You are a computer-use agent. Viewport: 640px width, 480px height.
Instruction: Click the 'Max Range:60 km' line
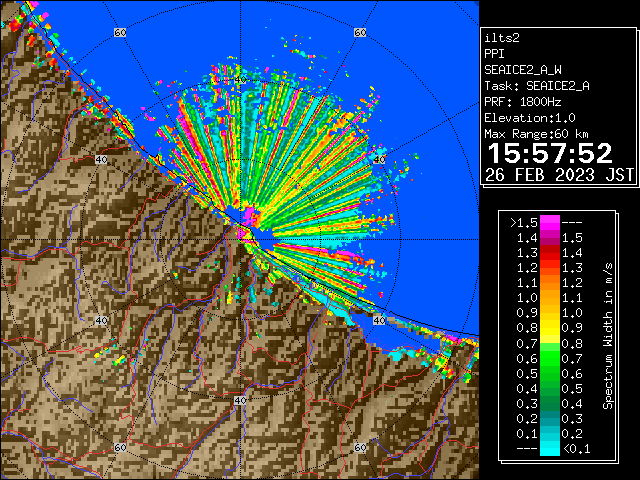pos(537,134)
